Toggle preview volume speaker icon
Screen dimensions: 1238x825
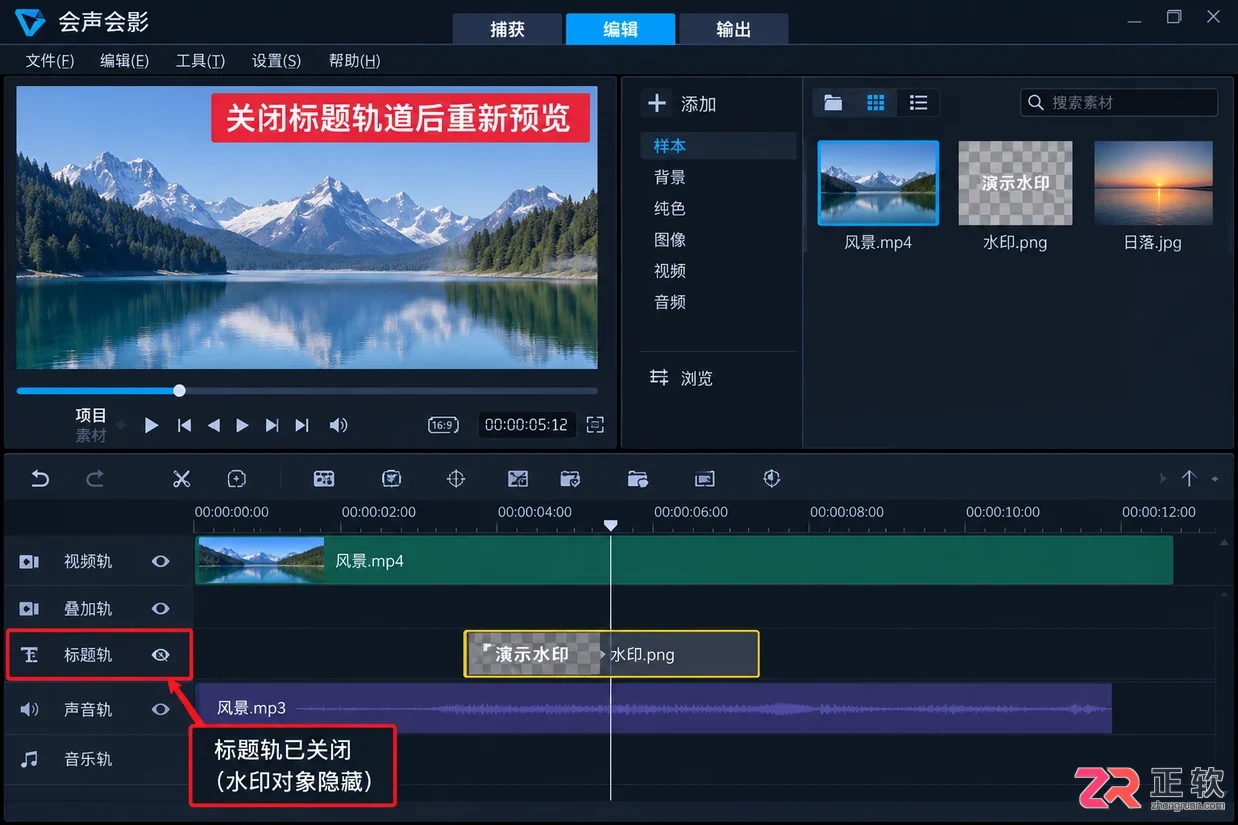(x=339, y=425)
